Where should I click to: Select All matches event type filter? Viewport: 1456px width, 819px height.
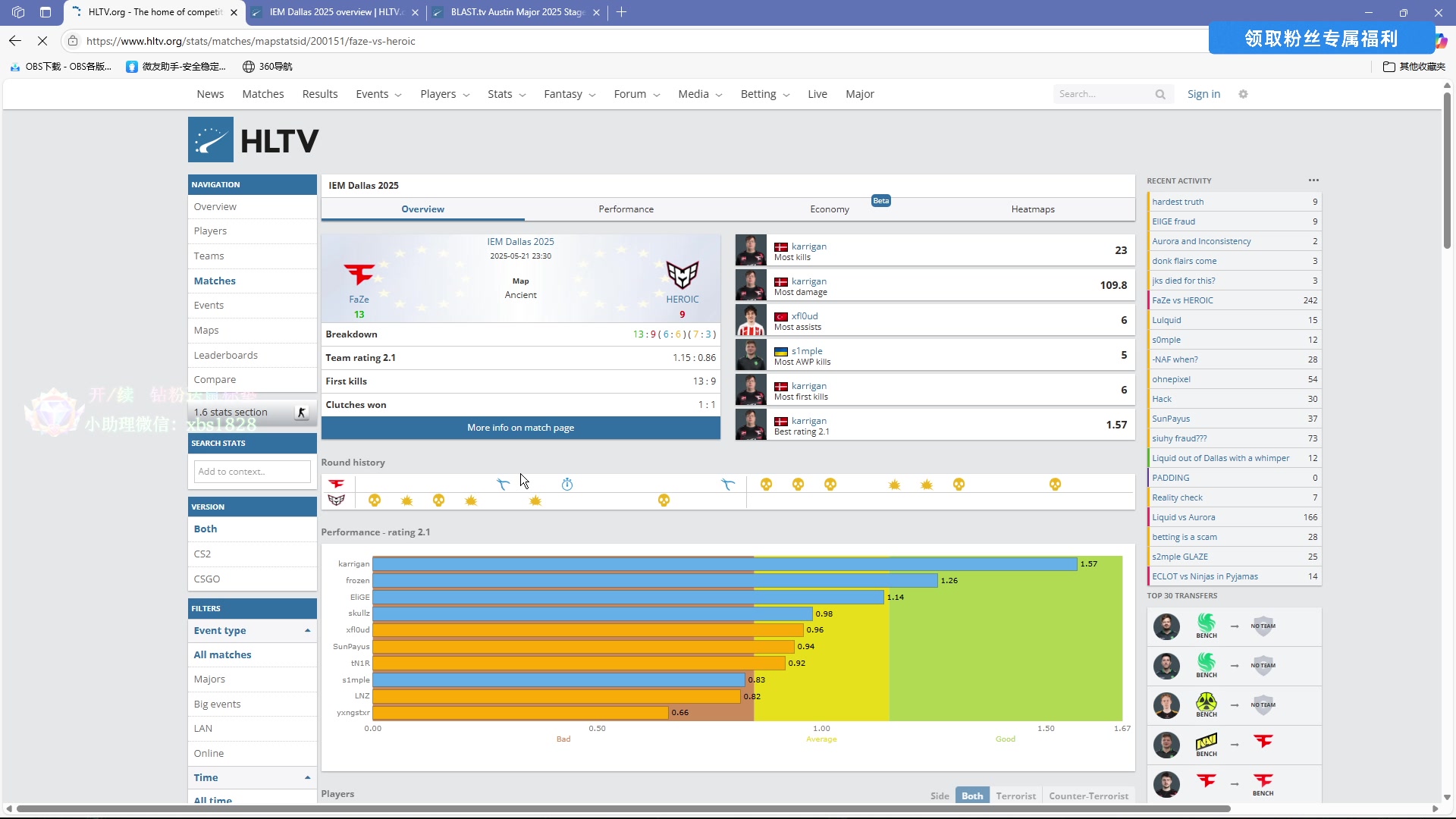point(253,655)
